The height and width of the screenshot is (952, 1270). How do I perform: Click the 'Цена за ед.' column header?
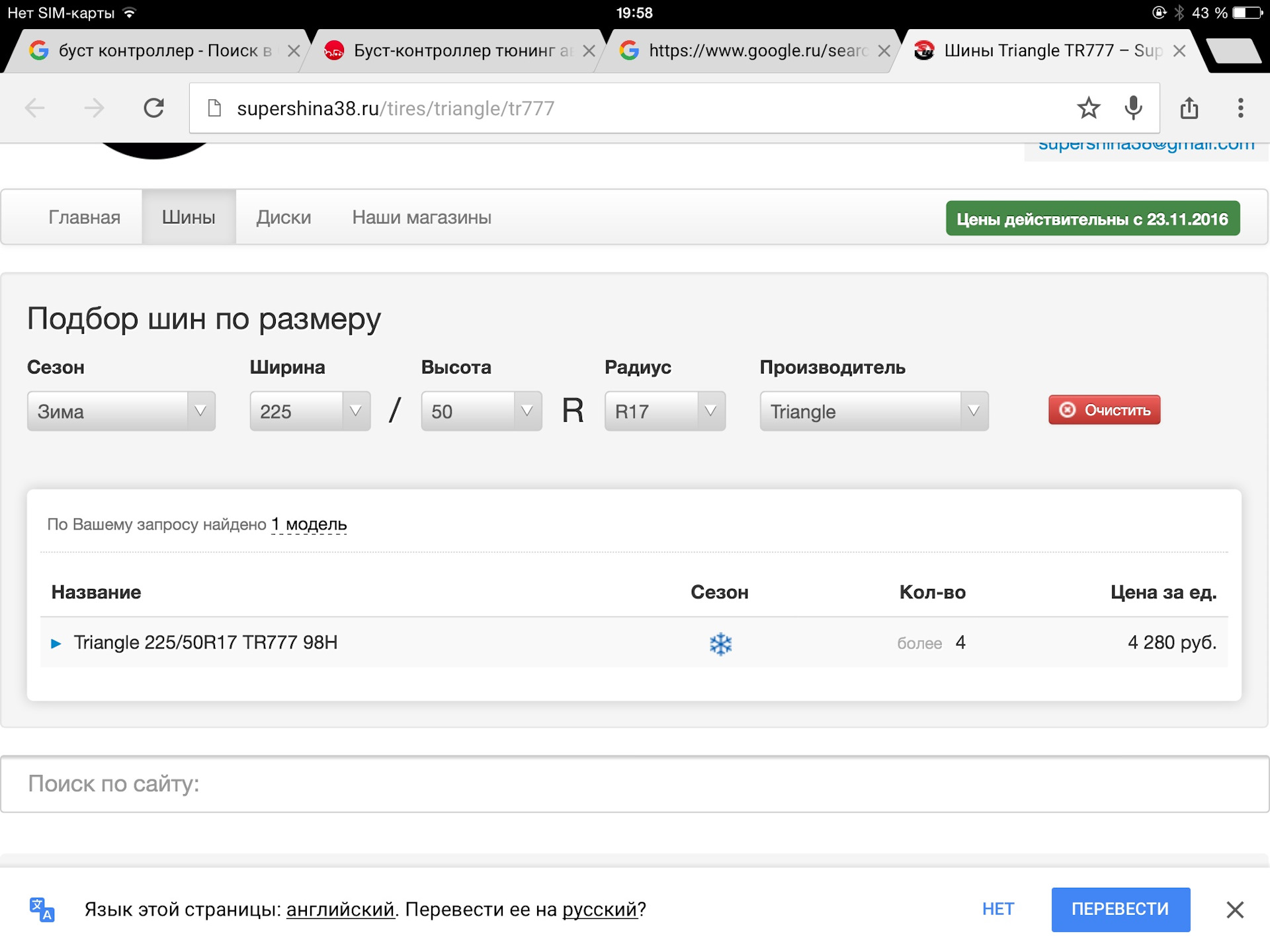[1164, 592]
